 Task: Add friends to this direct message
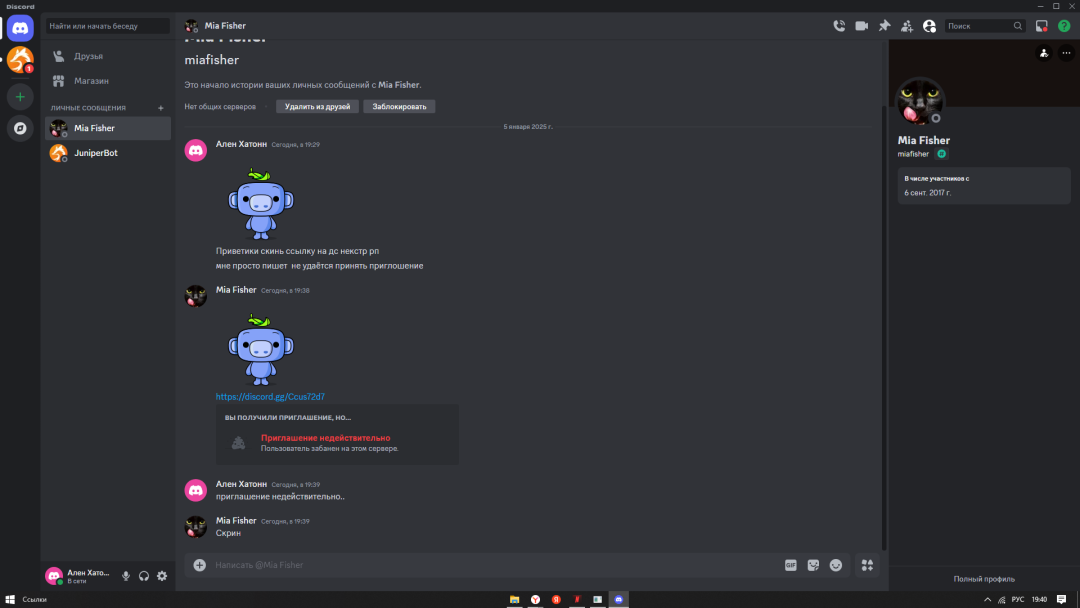907,26
